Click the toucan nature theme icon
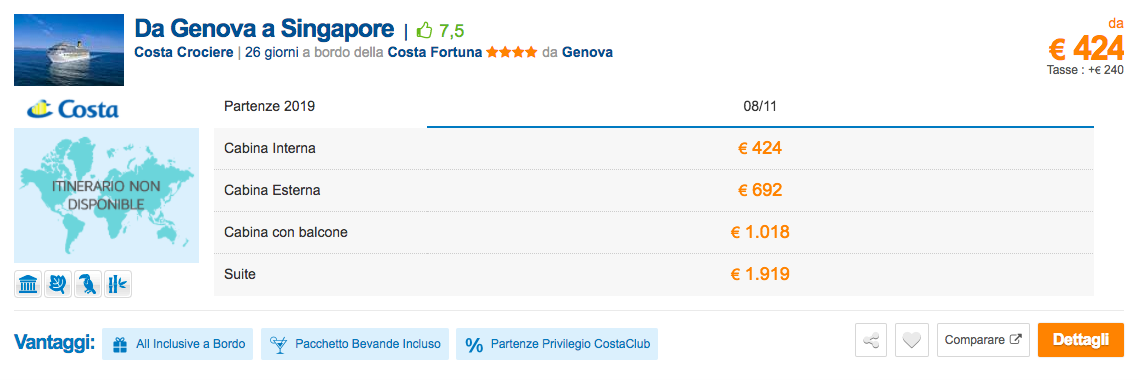 (88, 284)
